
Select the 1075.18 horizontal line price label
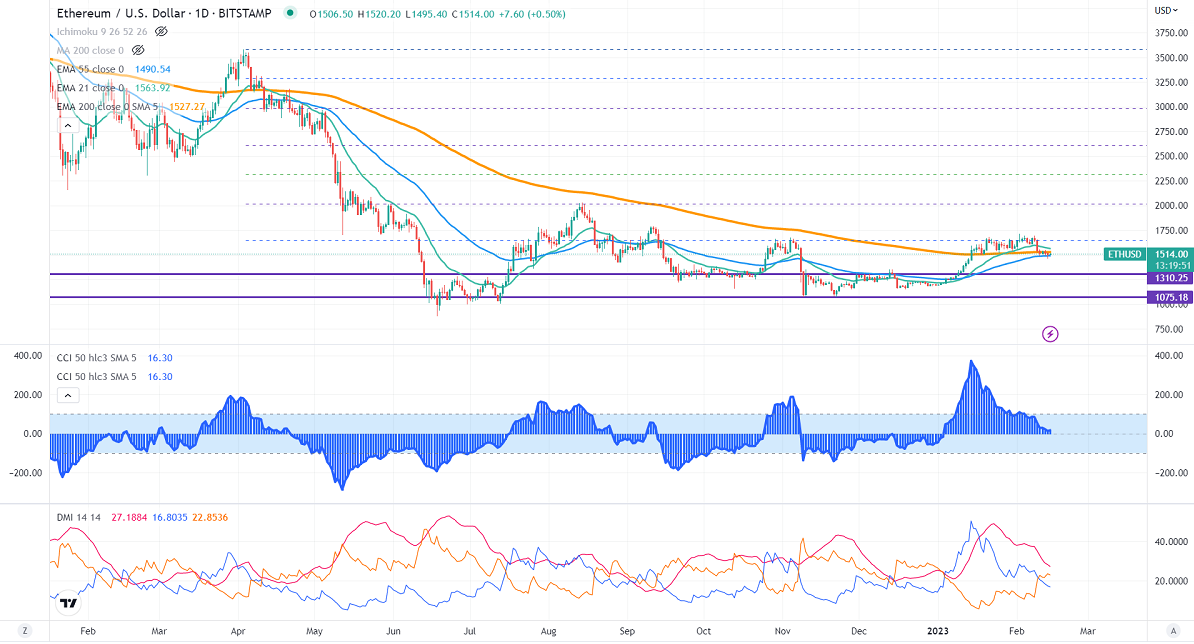click(x=1143, y=297)
